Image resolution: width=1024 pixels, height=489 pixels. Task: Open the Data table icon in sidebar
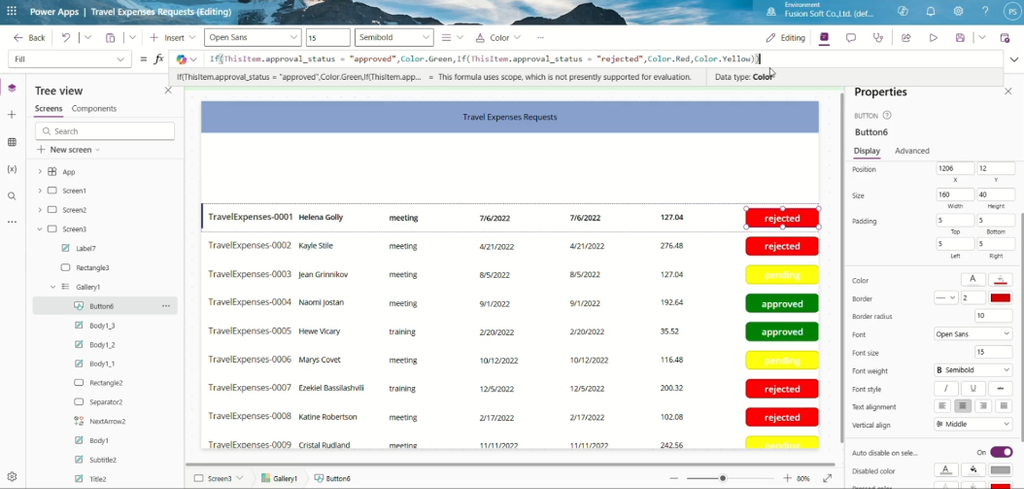pos(12,142)
